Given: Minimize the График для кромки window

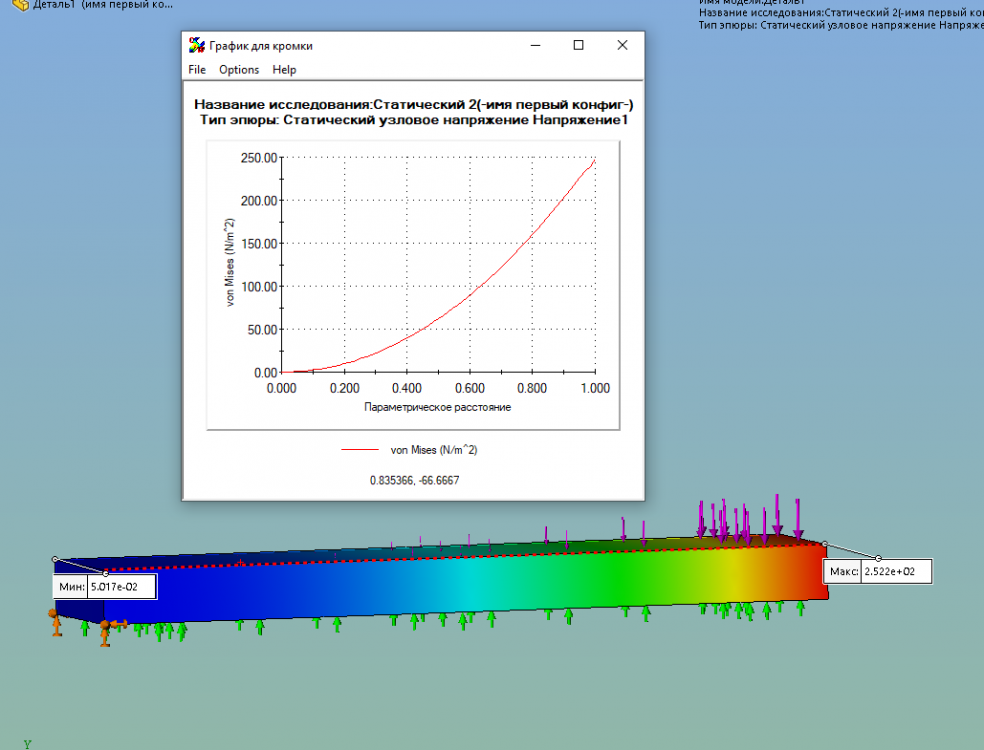Looking at the screenshot, I should pyautogui.click(x=535, y=45).
